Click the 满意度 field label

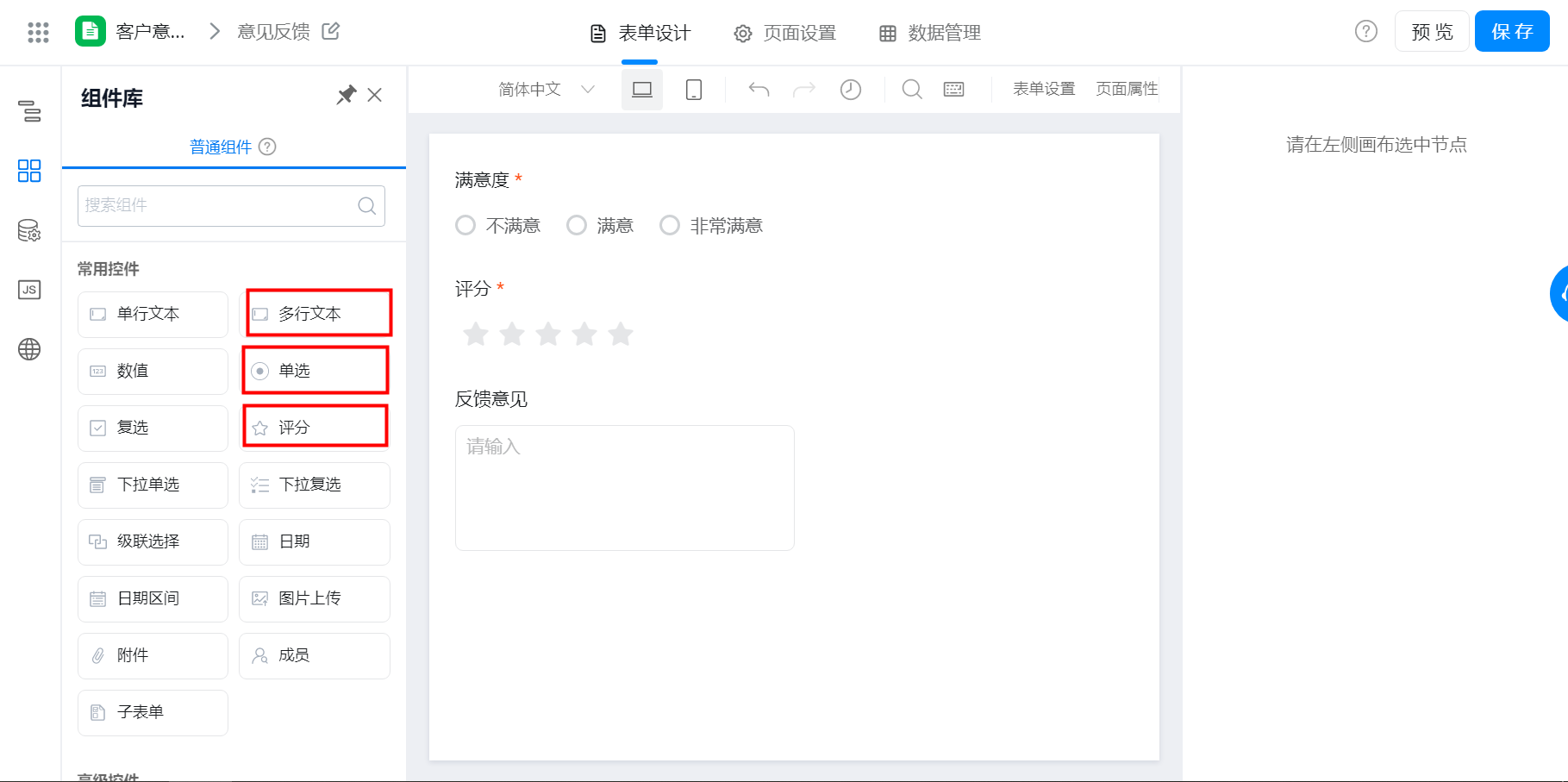tap(482, 180)
